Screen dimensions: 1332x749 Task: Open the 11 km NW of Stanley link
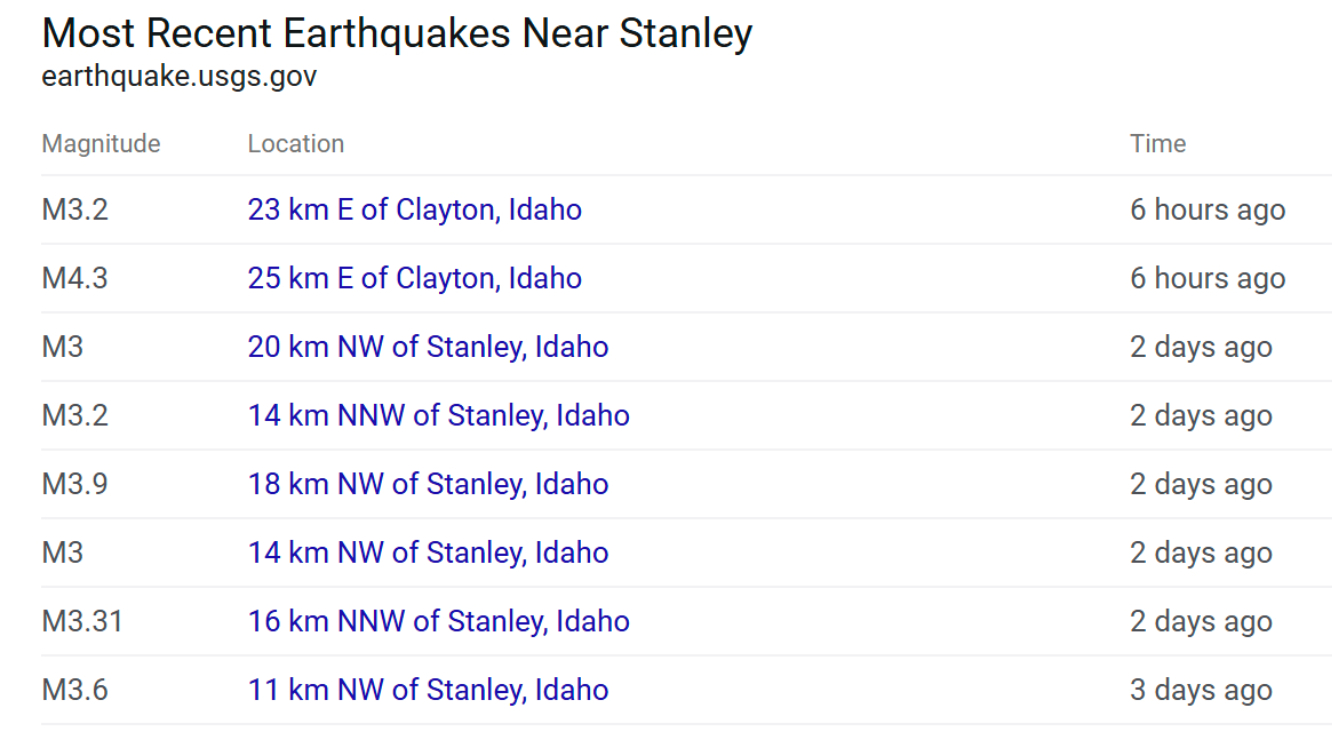click(x=428, y=690)
